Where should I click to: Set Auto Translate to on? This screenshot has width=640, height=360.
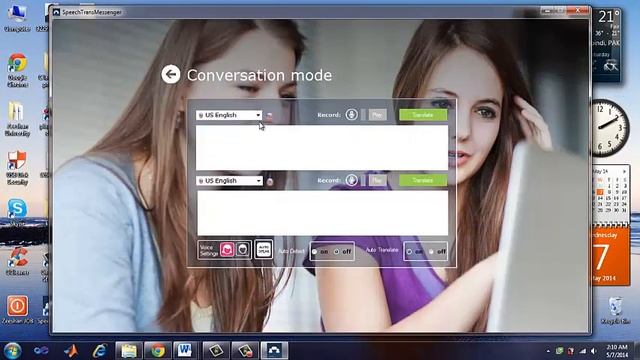tap(409, 252)
